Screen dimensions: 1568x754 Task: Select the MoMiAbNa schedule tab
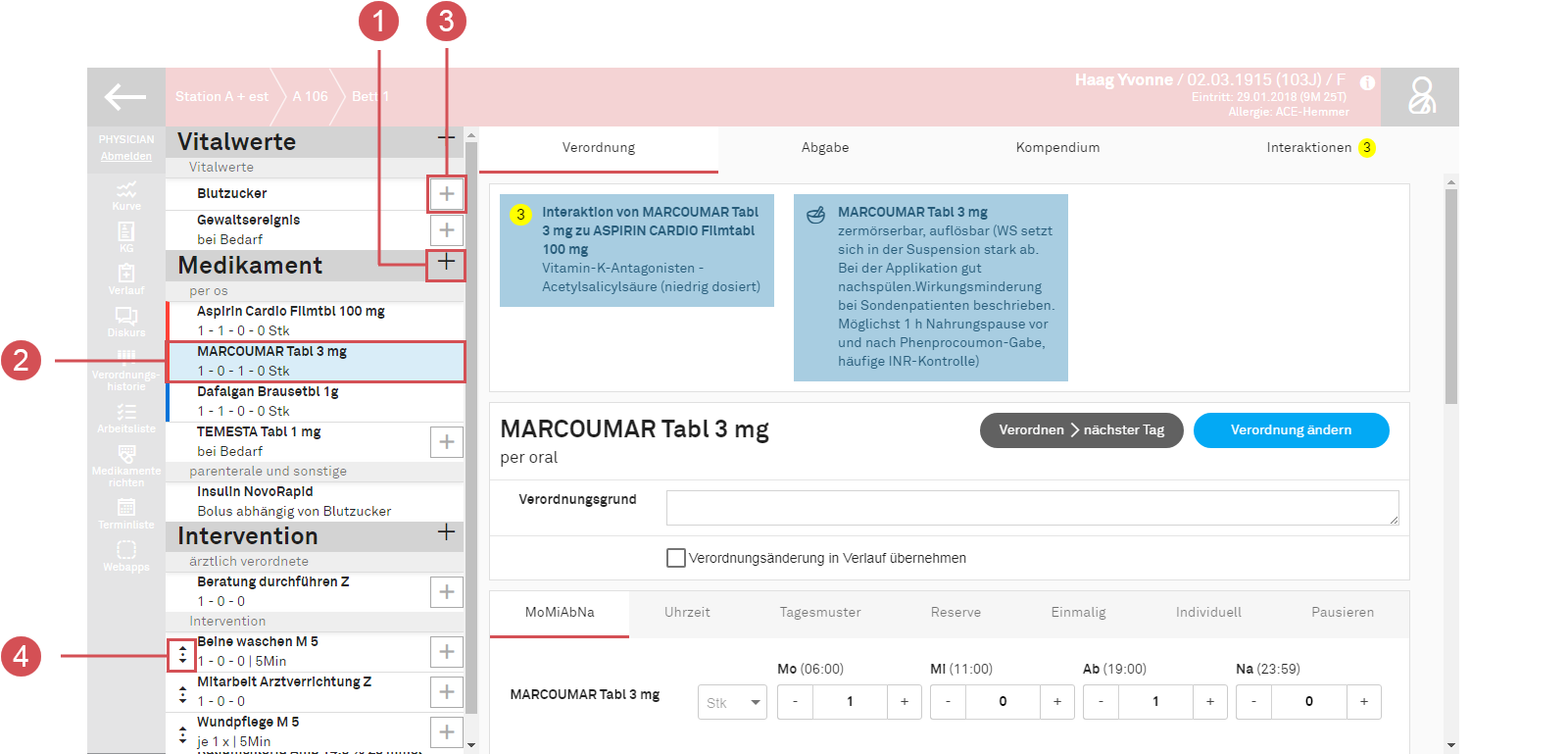coord(560,613)
